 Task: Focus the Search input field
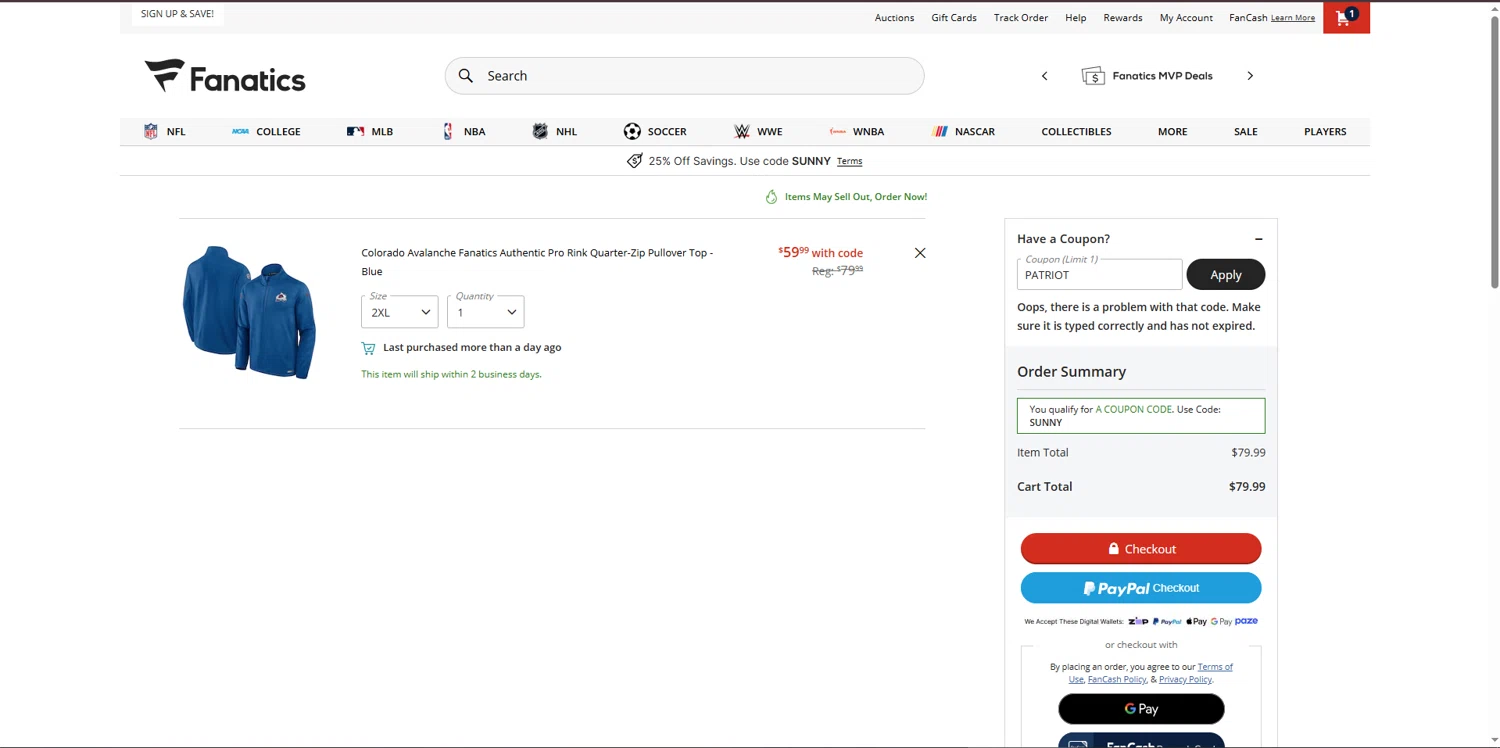click(684, 76)
